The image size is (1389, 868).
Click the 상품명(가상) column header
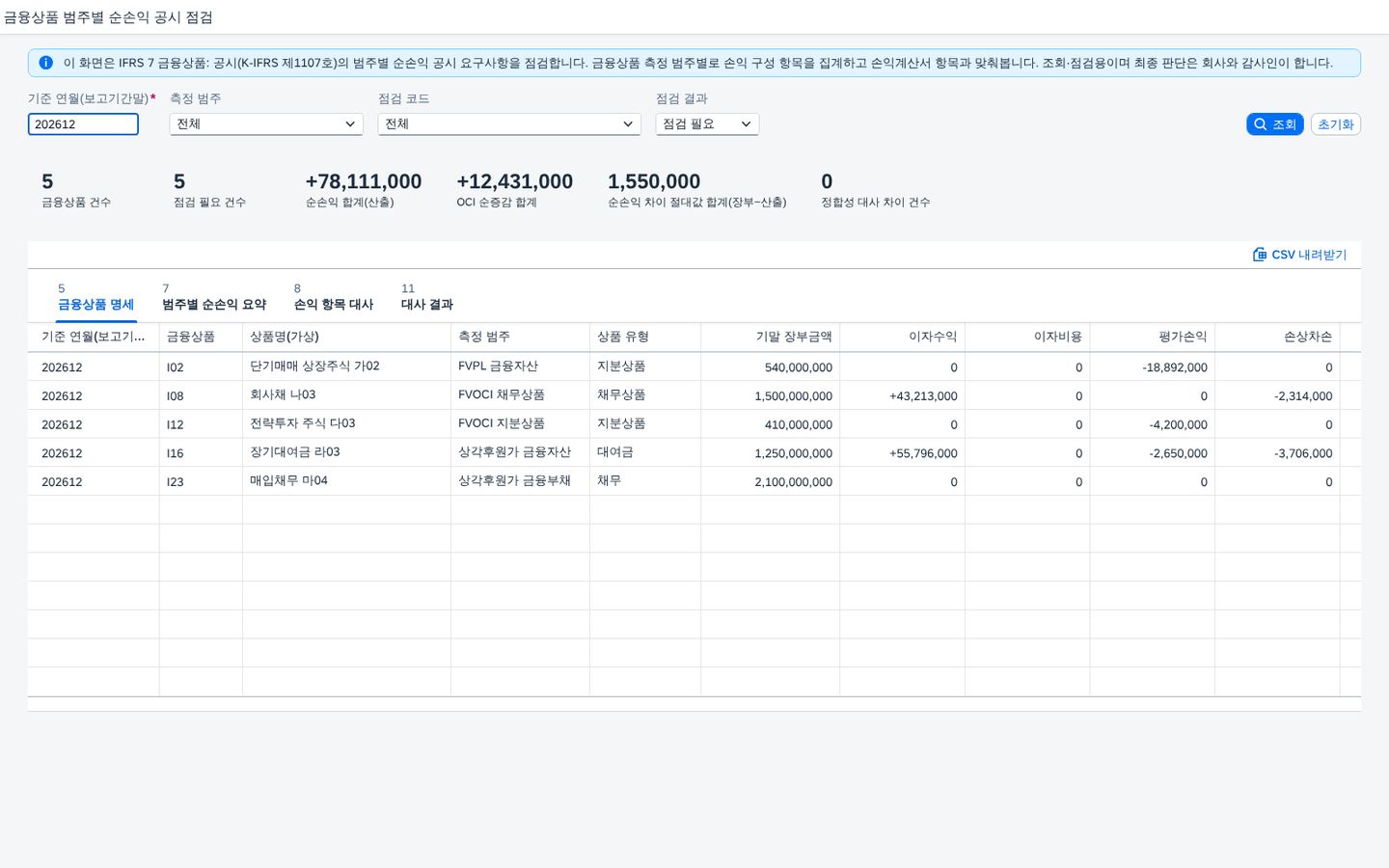[346, 337]
